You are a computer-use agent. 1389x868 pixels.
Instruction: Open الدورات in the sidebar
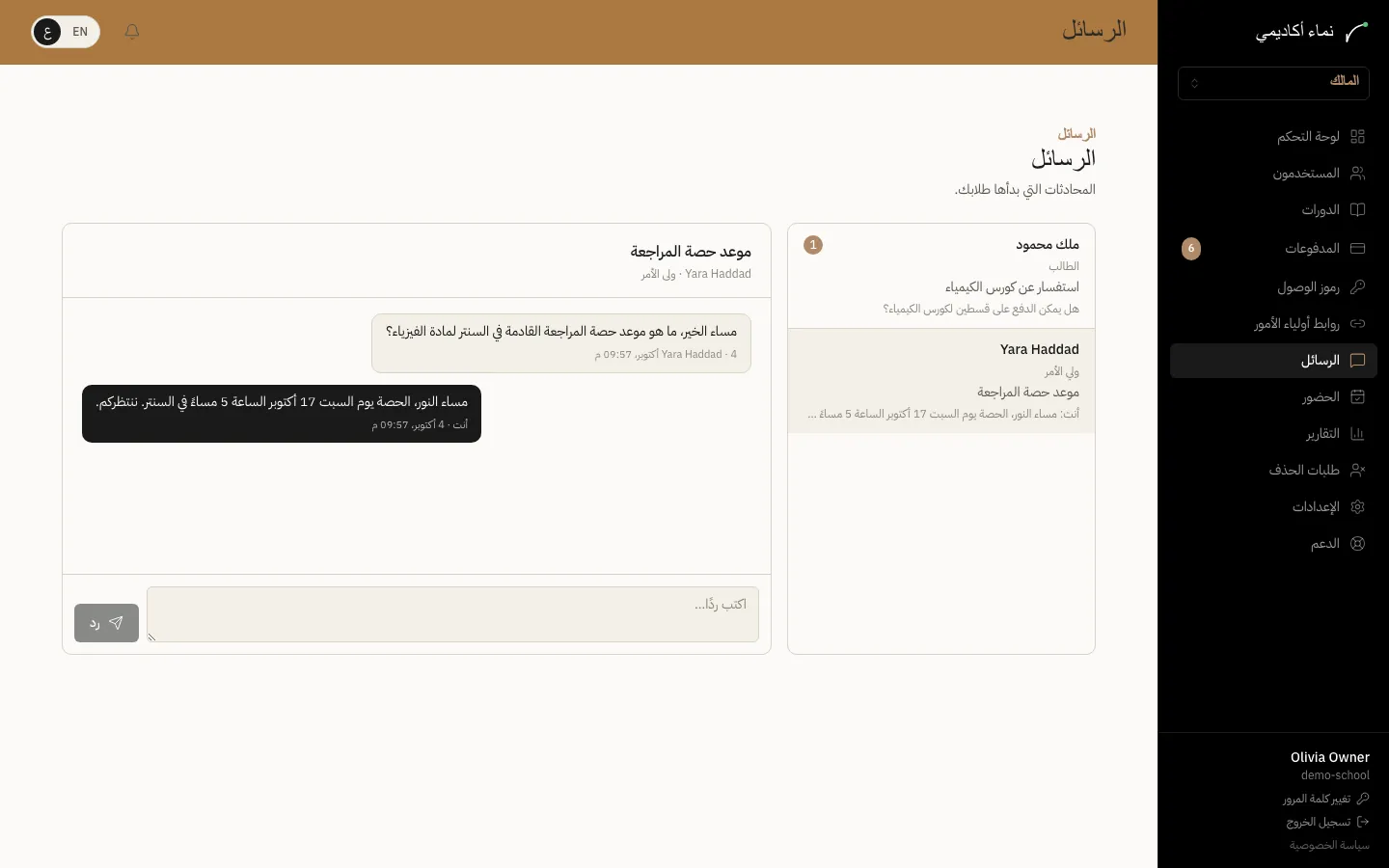(x=1273, y=210)
